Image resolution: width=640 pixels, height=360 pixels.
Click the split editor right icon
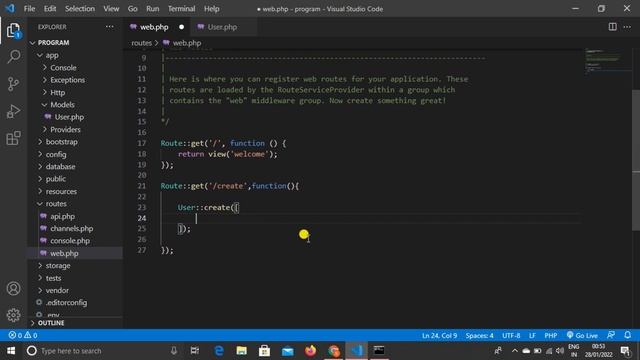click(612, 27)
